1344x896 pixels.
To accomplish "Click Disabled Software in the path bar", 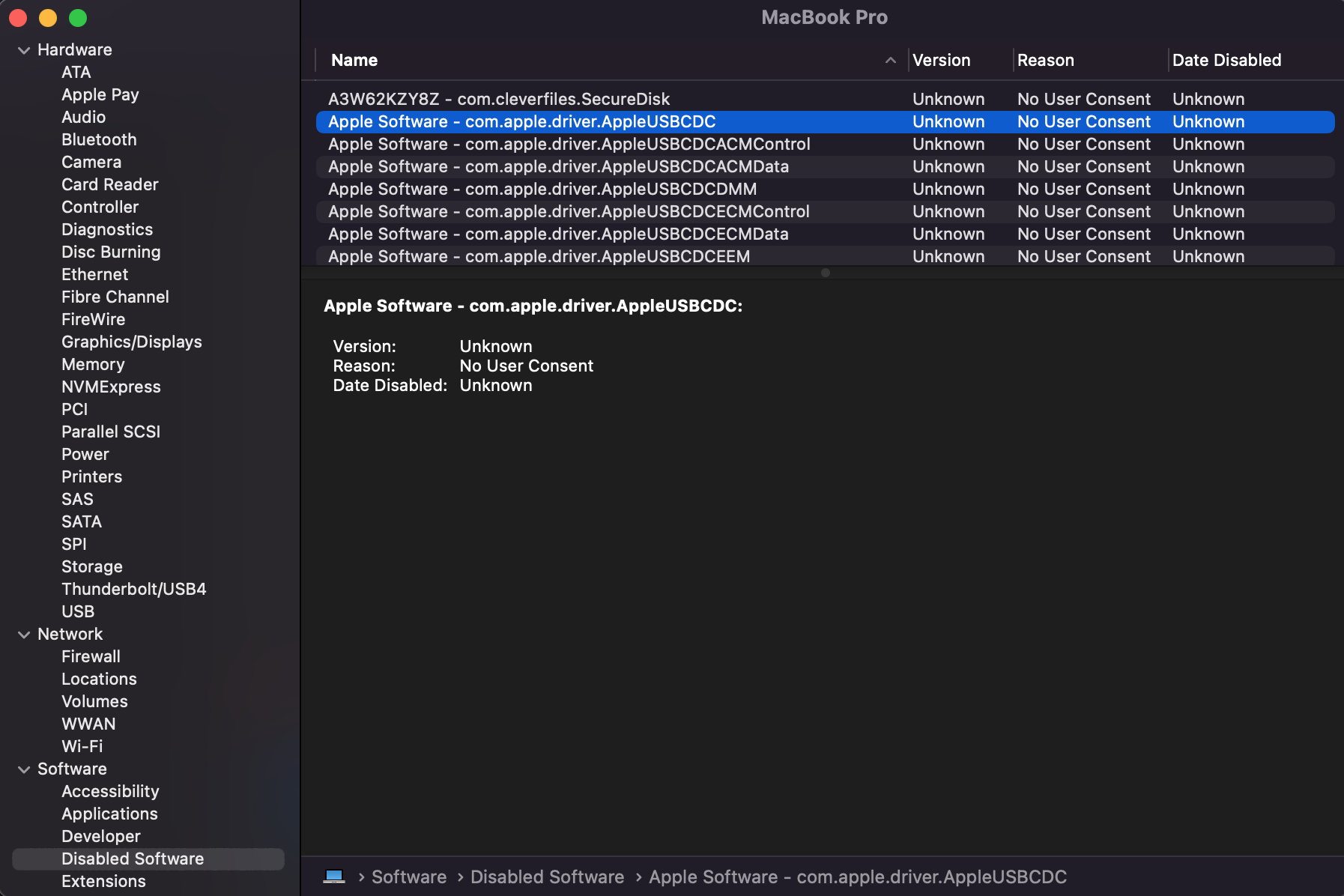I will (547, 877).
